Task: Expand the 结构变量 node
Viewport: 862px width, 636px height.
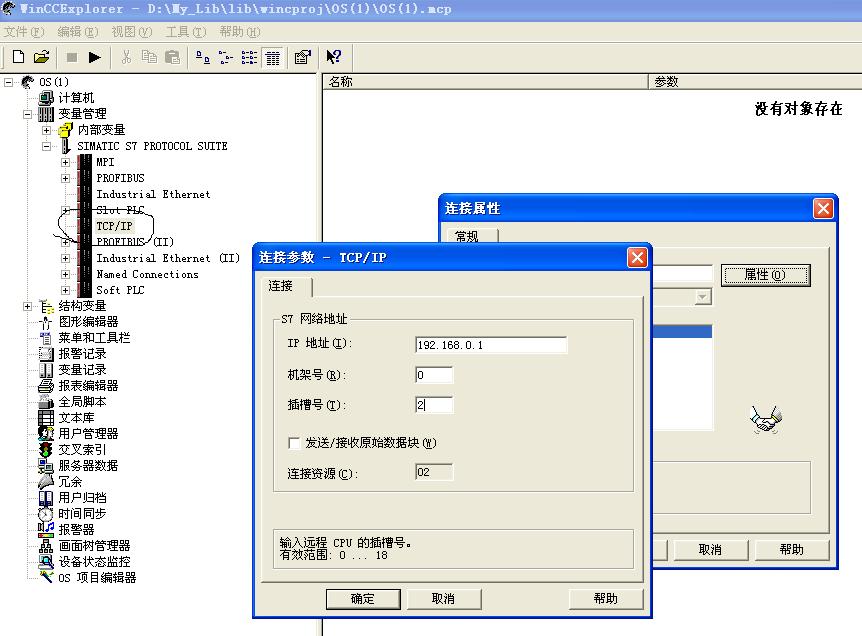Action: coord(27,306)
